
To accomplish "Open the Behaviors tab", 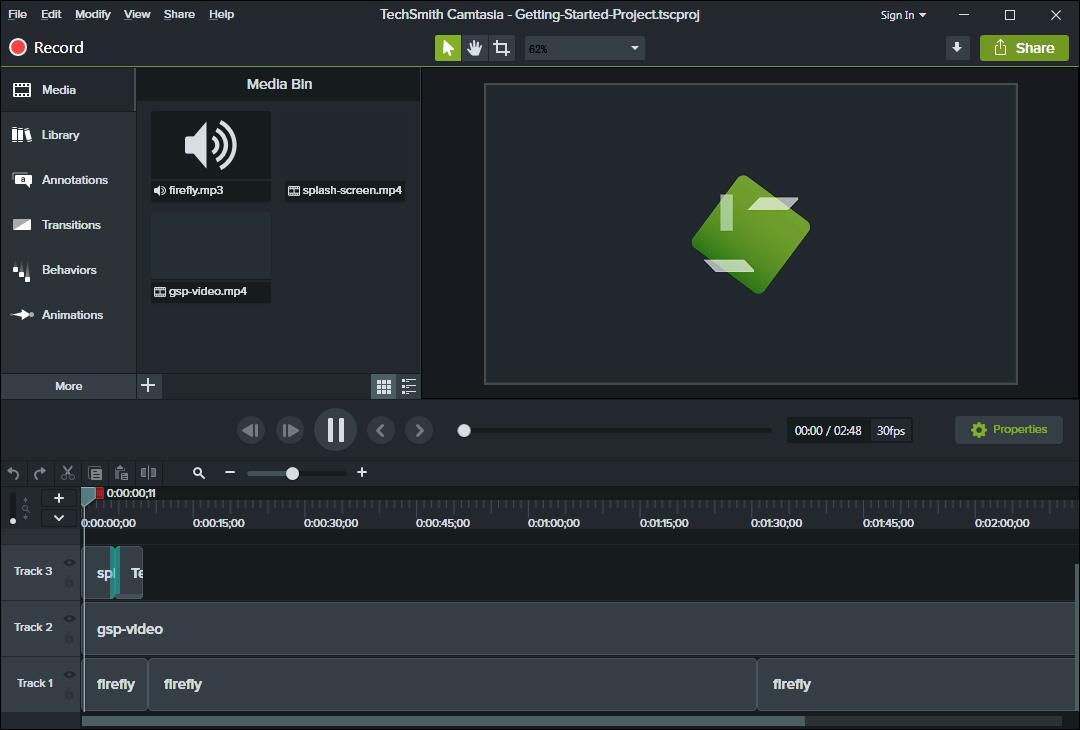I will coord(68,270).
